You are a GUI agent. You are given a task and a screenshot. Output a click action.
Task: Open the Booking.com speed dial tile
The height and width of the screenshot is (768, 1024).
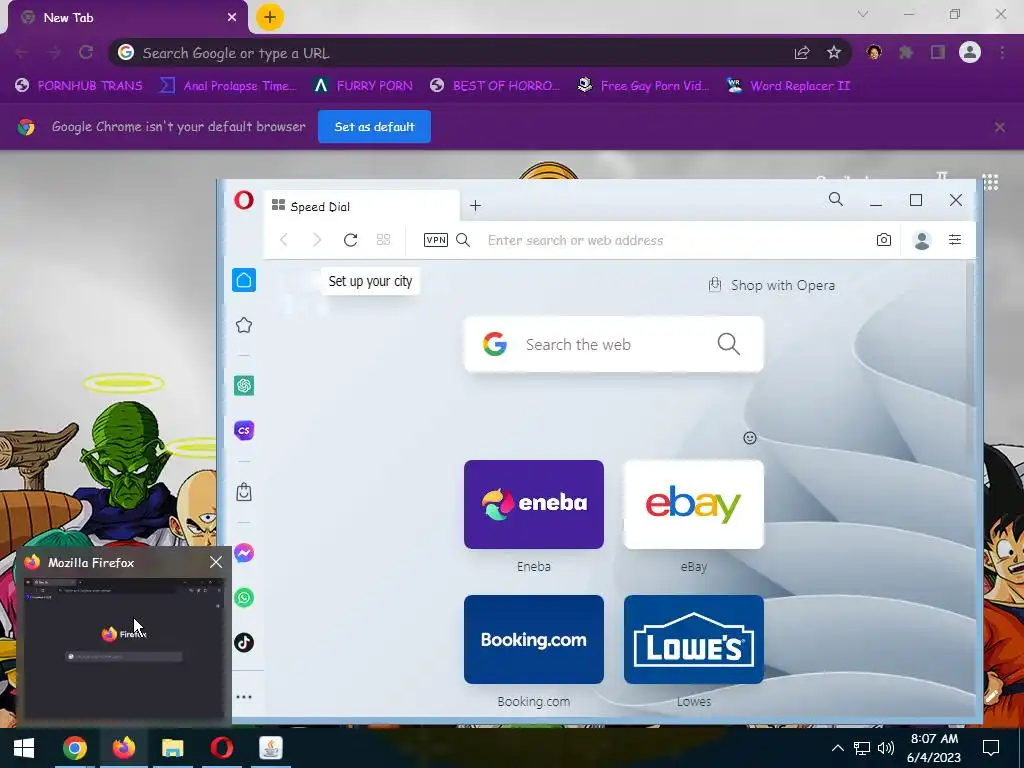534,639
